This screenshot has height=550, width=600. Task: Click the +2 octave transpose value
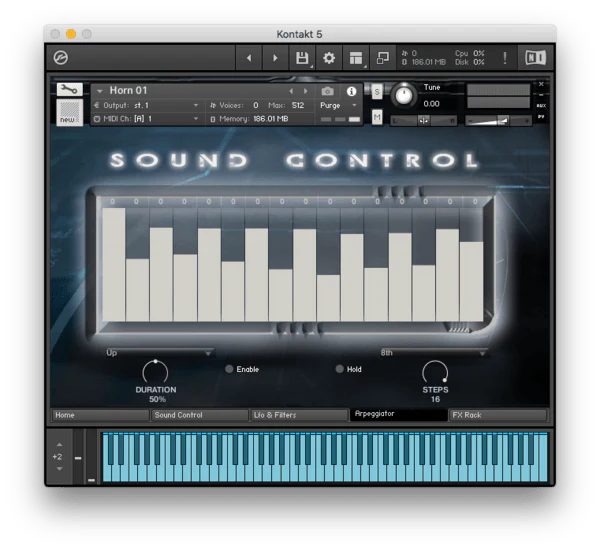pyautogui.click(x=57, y=457)
